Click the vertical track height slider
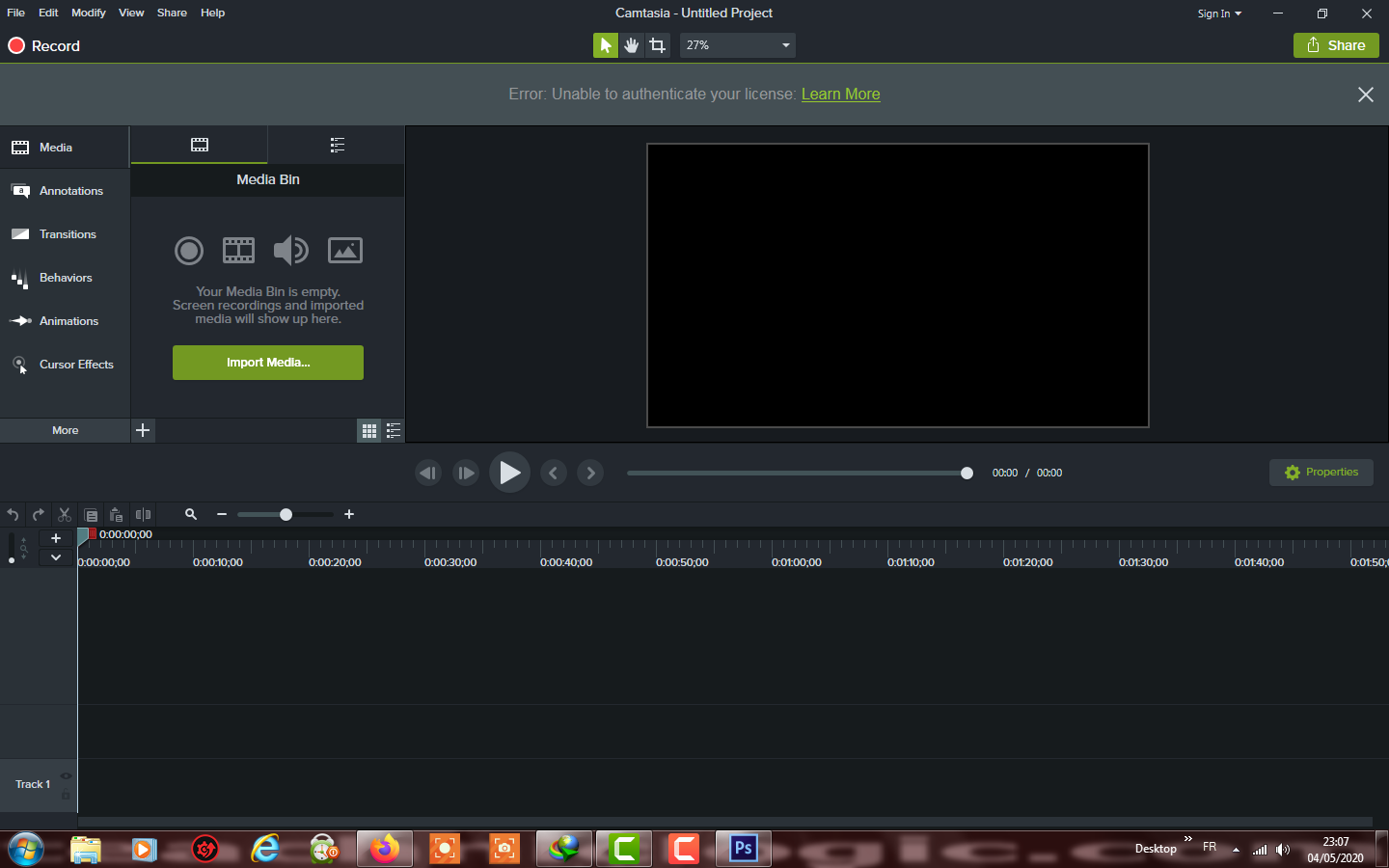This screenshot has width=1389, height=868. click(x=12, y=551)
